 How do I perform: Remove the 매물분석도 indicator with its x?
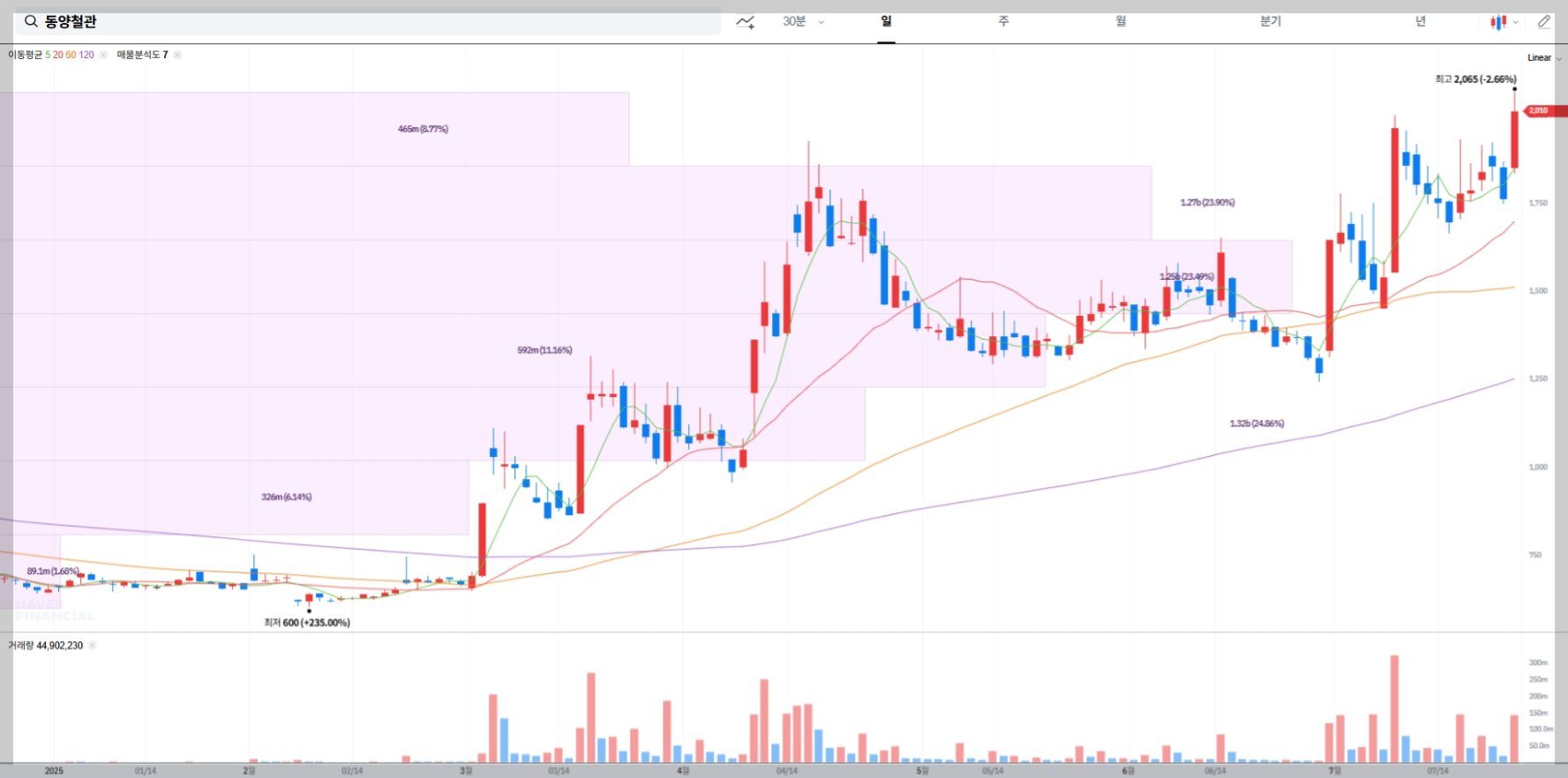pyautogui.click(x=177, y=55)
